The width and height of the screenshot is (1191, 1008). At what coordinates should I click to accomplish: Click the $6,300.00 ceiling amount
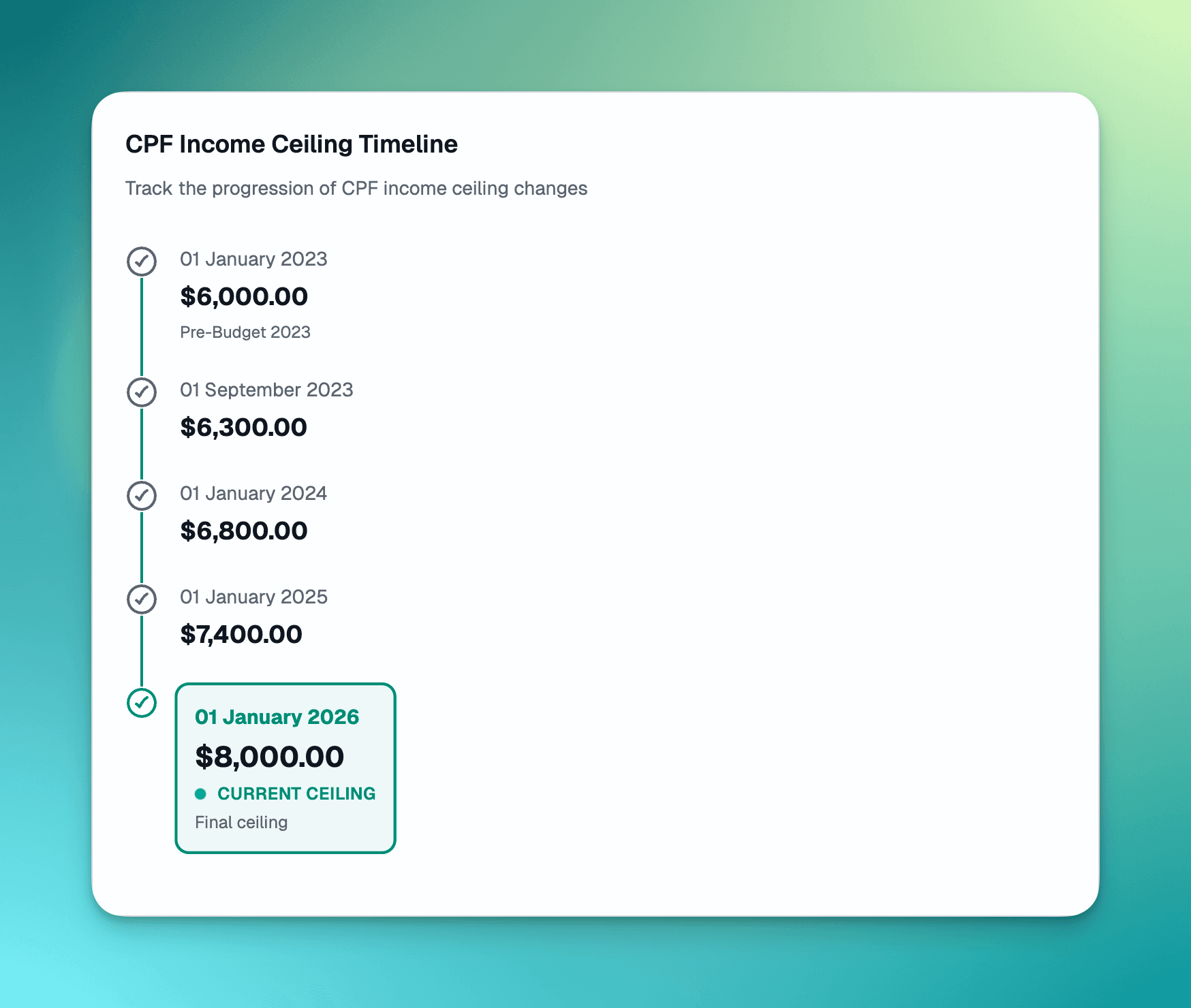tap(244, 428)
